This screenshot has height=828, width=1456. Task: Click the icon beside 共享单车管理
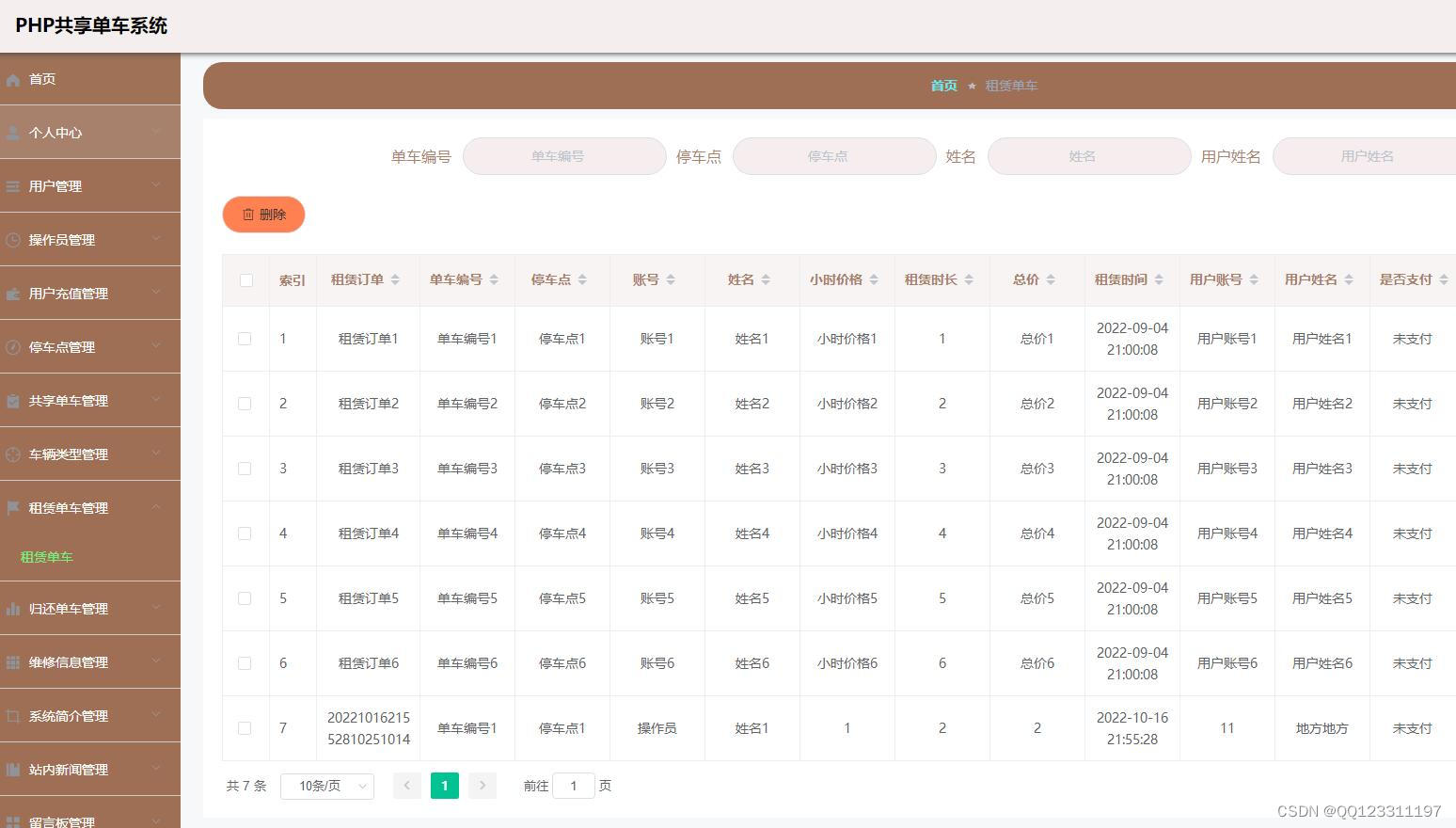click(x=13, y=402)
